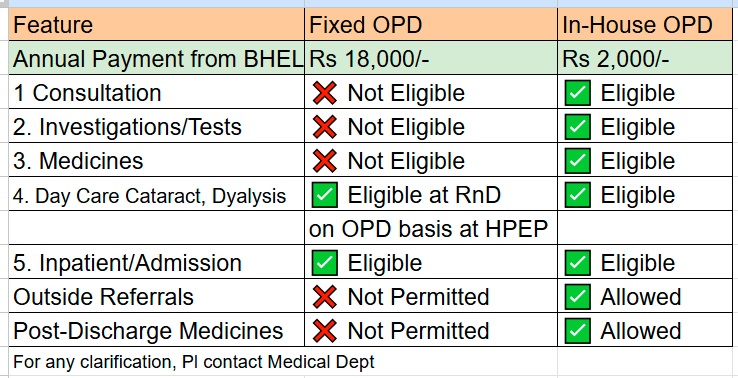Select the clarification note contact Medical Dept
Screen dimensions: 738x378
[x=194, y=362]
